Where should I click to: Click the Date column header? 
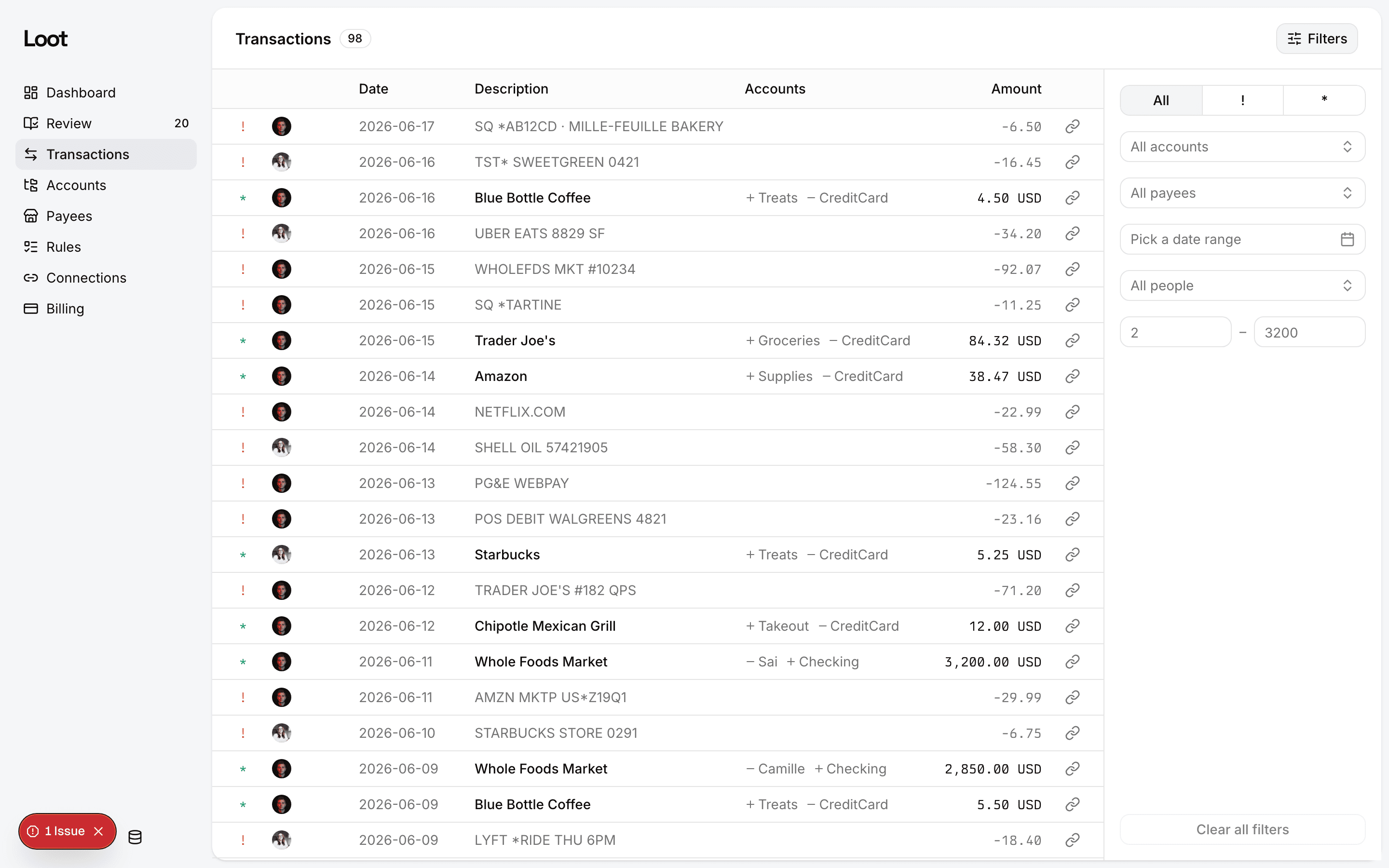(373, 89)
